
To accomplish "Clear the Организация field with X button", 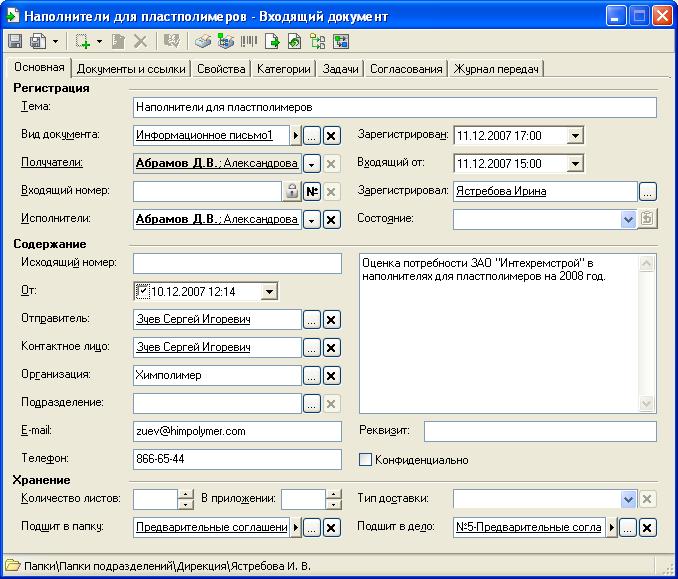I will click(332, 376).
